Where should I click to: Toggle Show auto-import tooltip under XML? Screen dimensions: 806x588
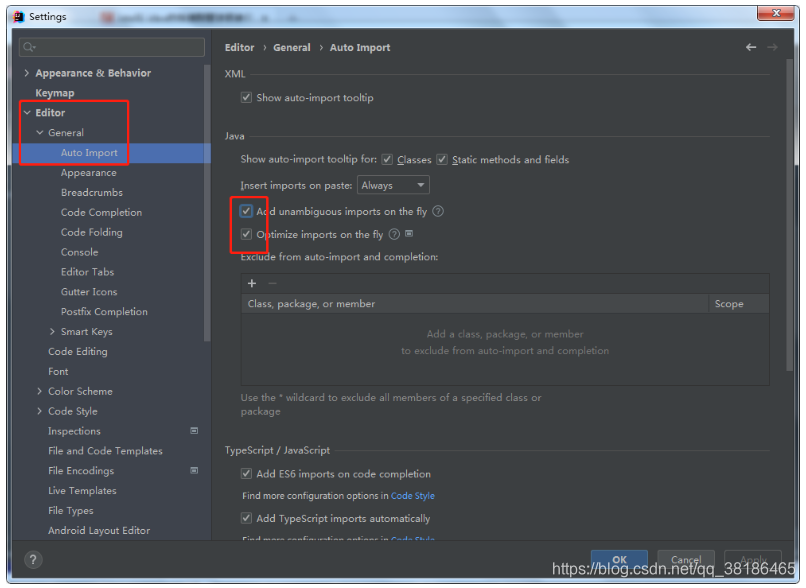click(x=246, y=98)
